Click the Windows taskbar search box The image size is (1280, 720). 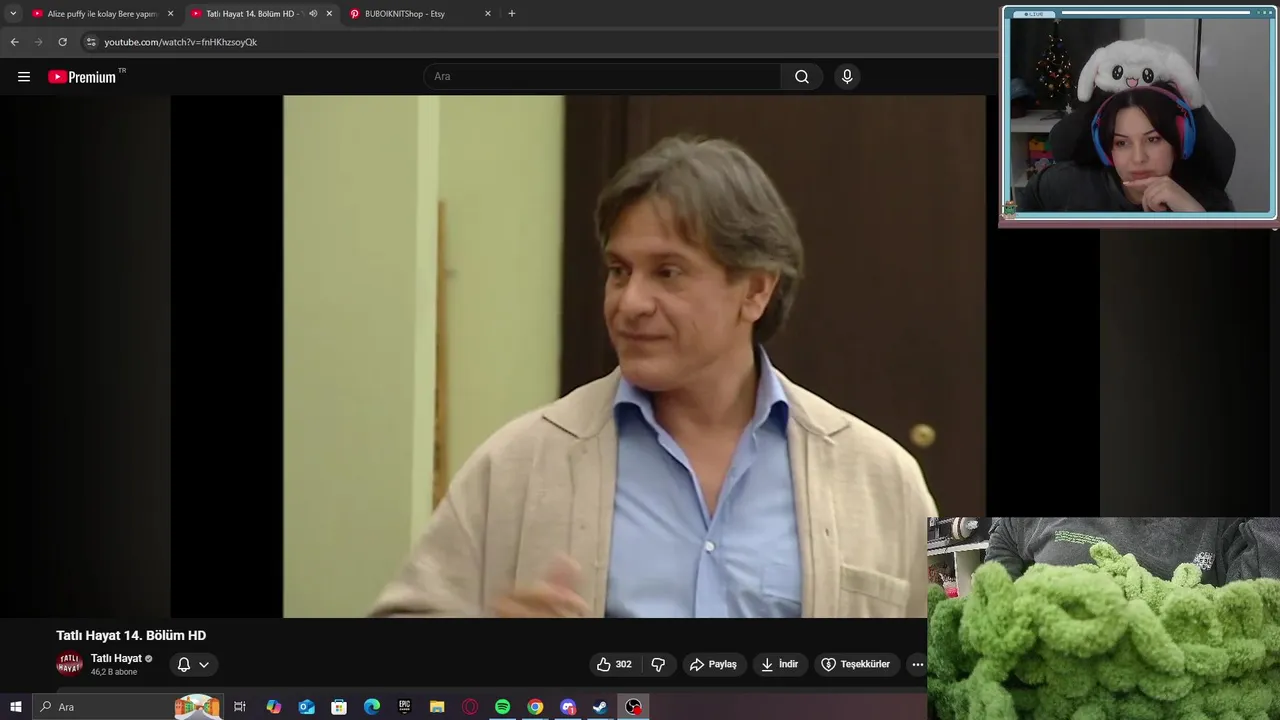127,707
